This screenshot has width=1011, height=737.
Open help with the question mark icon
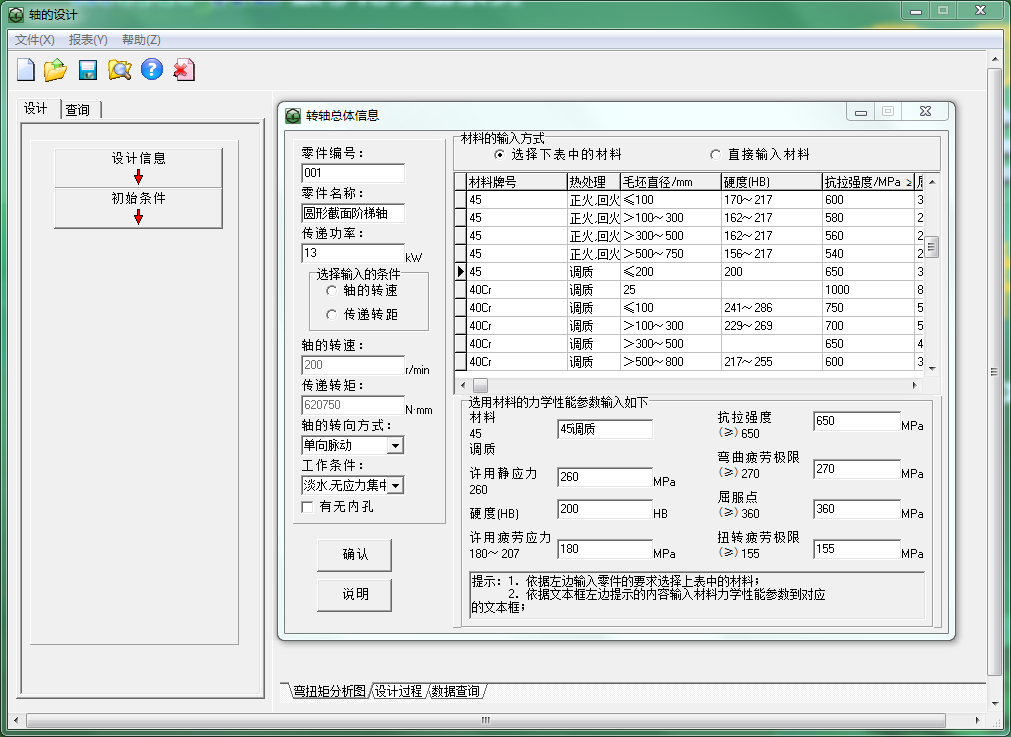(152, 69)
